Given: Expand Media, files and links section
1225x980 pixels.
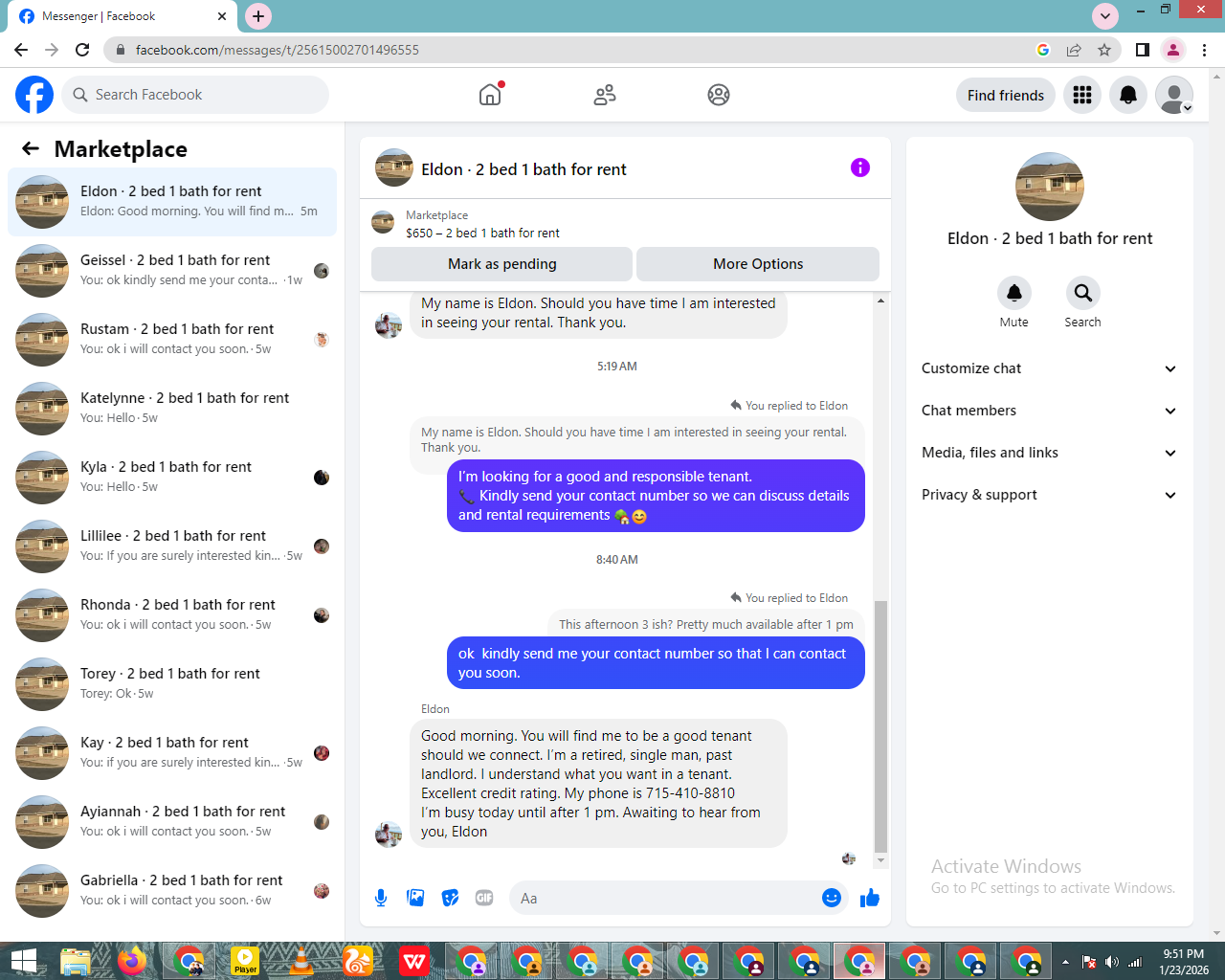Looking at the screenshot, I should tap(1049, 453).
